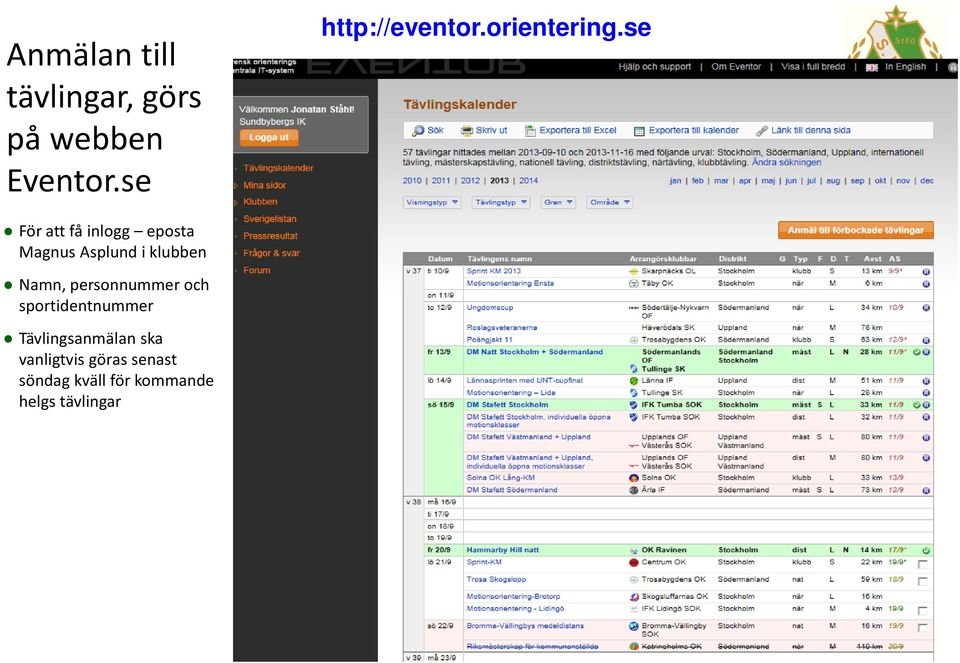Click the blue round icon ending the Sprint KM 2013 row
Viewport: 960px width, 663px height.
[x=926, y=271]
